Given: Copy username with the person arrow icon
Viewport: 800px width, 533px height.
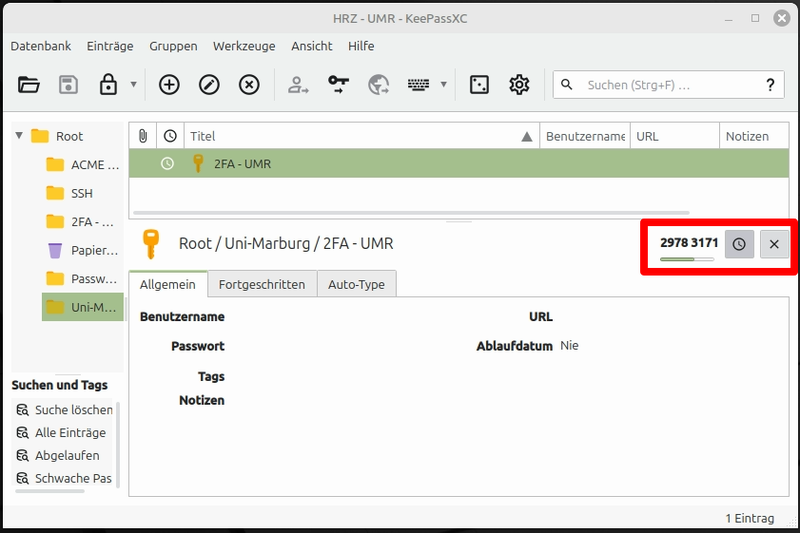Looking at the screenshot, I should click(x=298, y=85).
